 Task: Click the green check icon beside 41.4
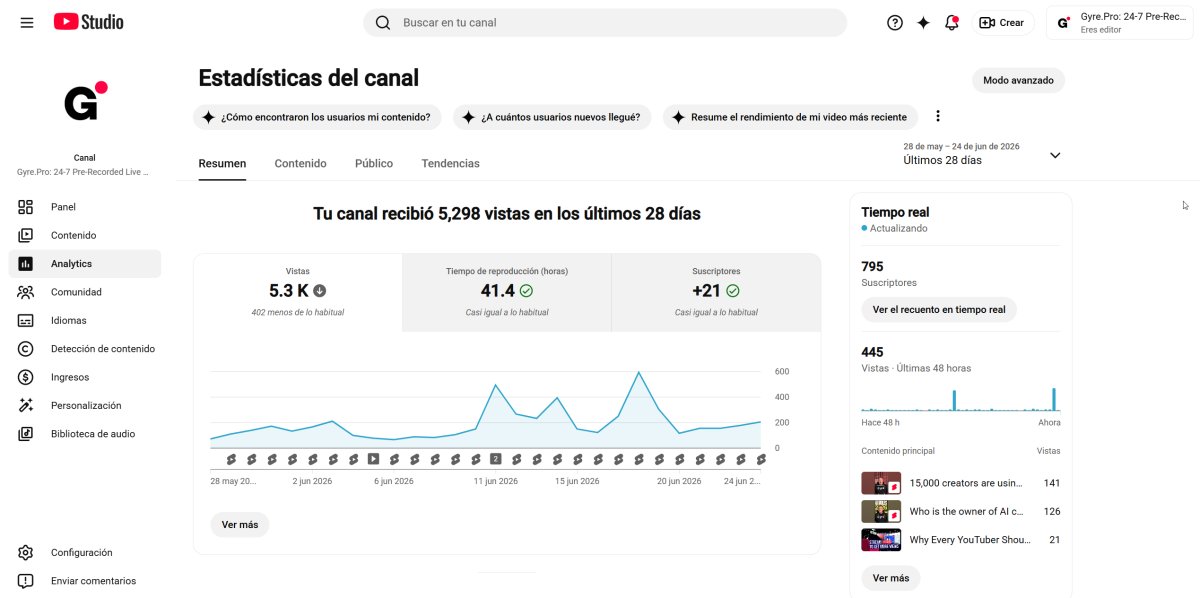click(x=526, y=291)
